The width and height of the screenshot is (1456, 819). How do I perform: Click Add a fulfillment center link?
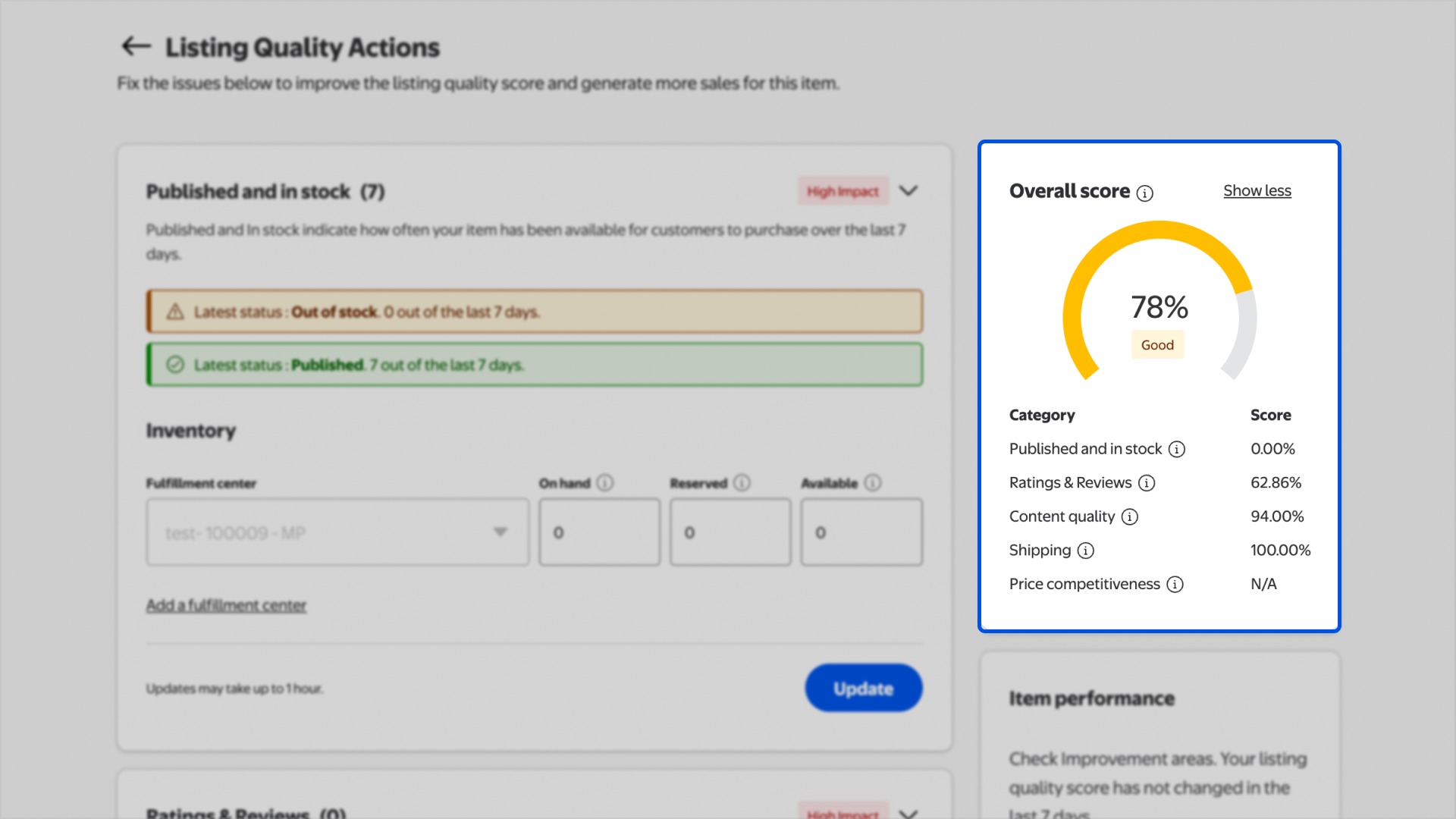(226, 605)
